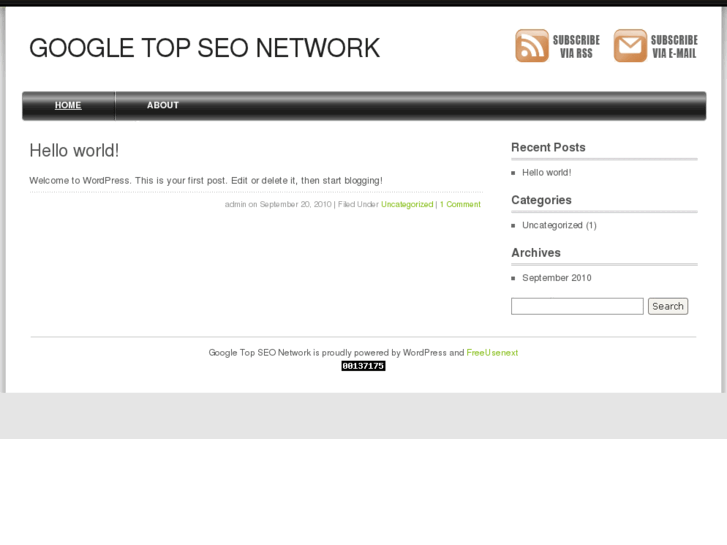Click the orange RSS feed icon

pyautogui.click(x=532, y=46)
